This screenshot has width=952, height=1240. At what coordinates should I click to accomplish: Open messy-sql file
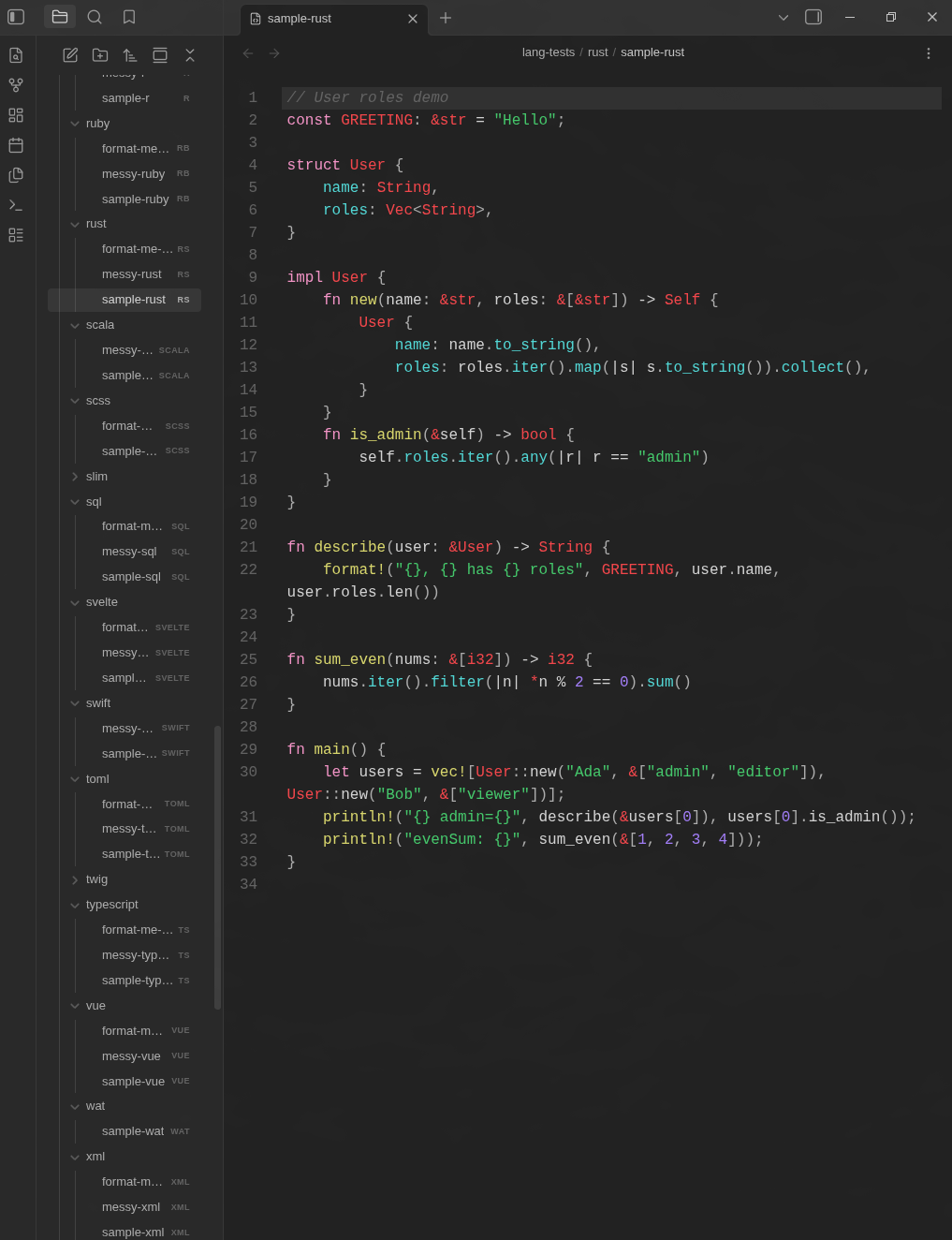pos(124,552)
